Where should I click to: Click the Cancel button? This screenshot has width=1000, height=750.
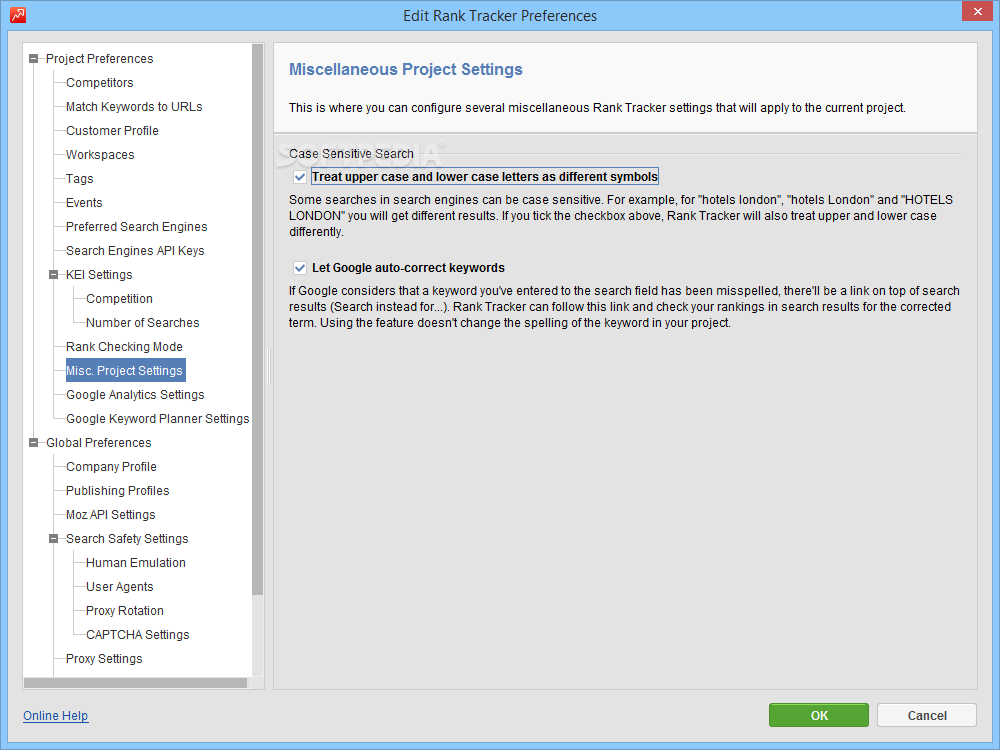click(926, 715)
